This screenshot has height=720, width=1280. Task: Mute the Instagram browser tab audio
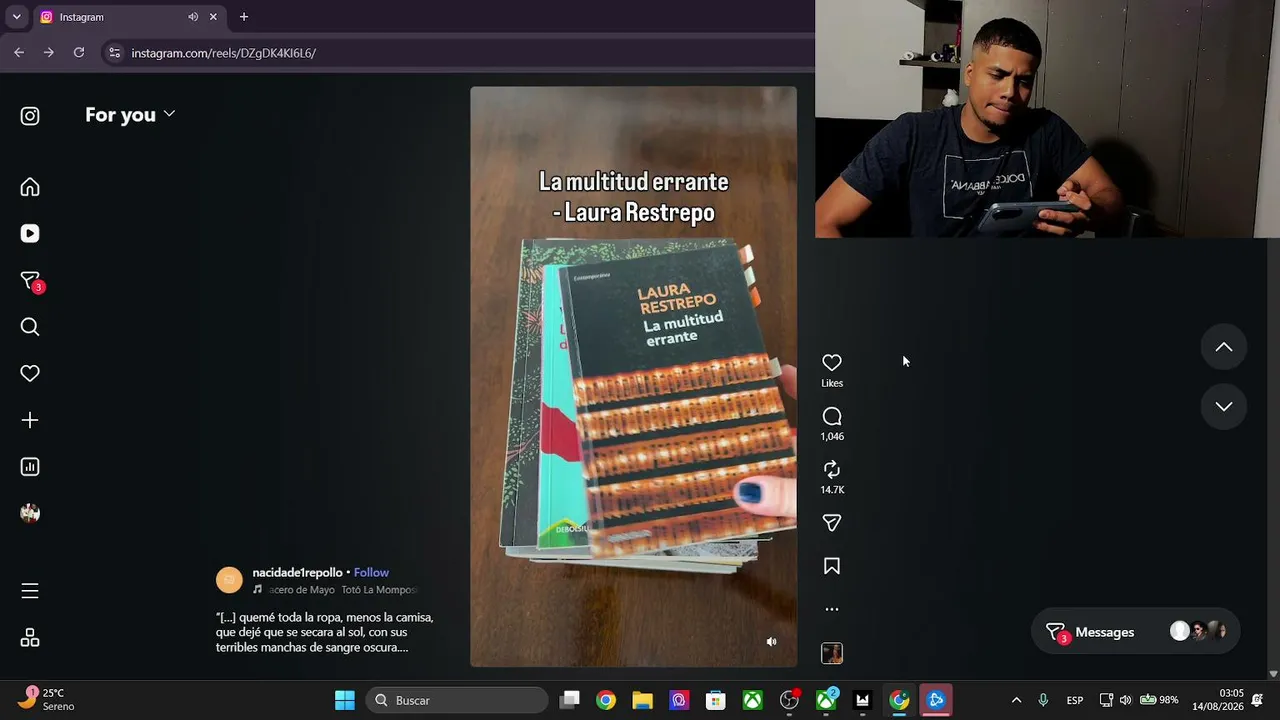tap(193, 17)
